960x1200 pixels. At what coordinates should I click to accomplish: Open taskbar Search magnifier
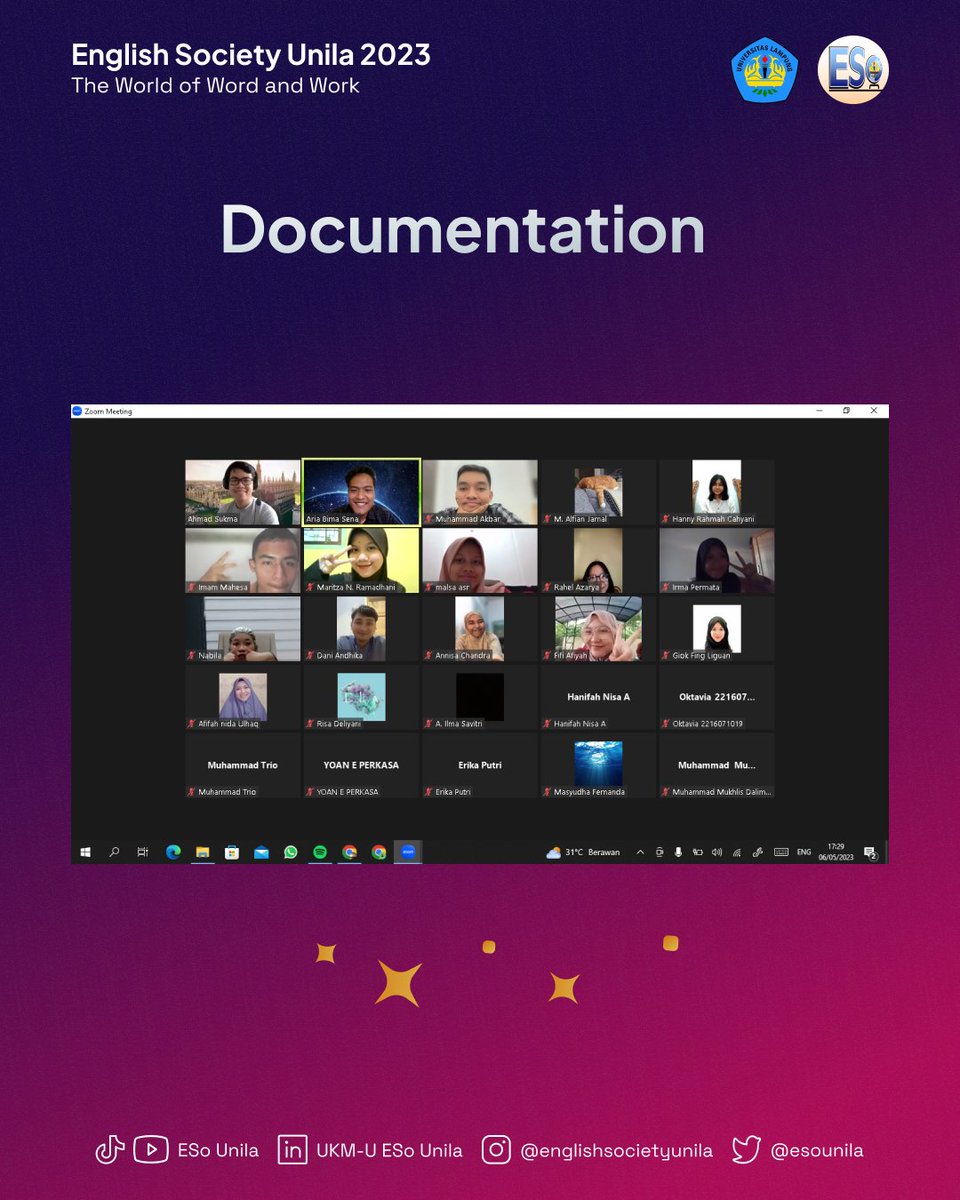point(114,852)
